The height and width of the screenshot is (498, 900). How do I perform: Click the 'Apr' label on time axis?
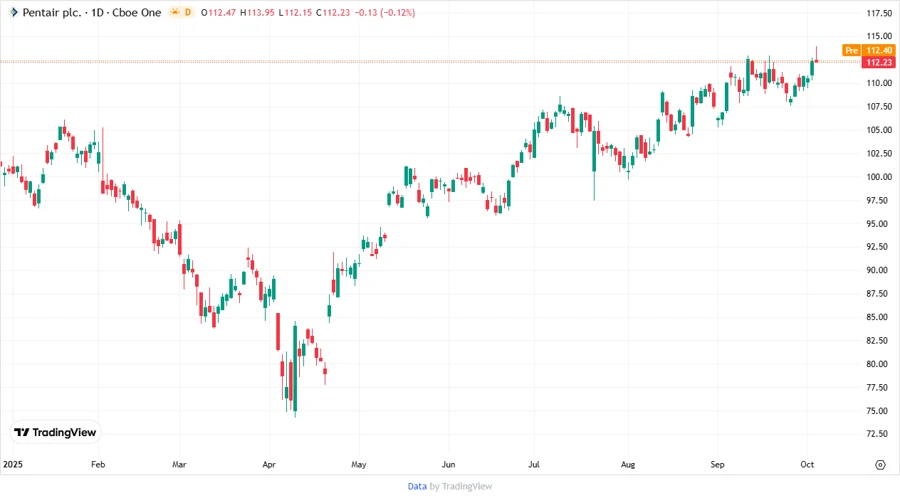(268, 464)
